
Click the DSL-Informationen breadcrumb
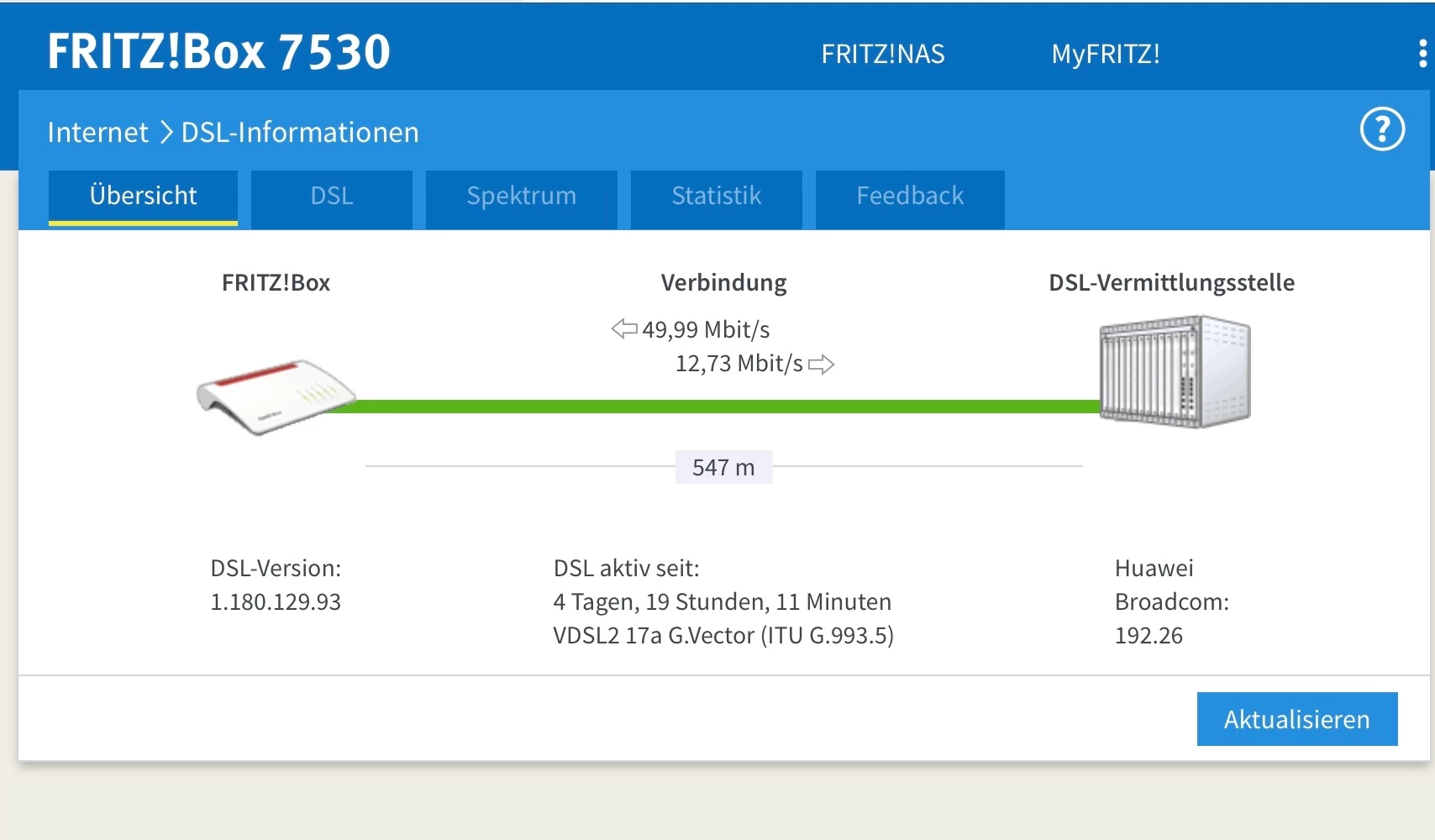(x=300, y=132)
